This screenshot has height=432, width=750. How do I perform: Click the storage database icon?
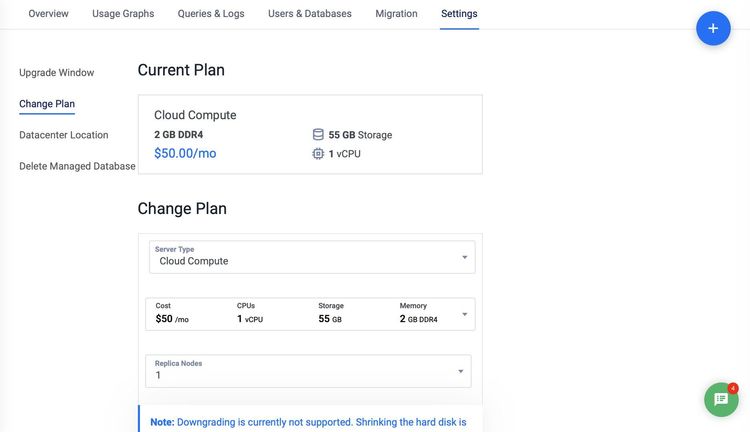[x=318, y=134]
